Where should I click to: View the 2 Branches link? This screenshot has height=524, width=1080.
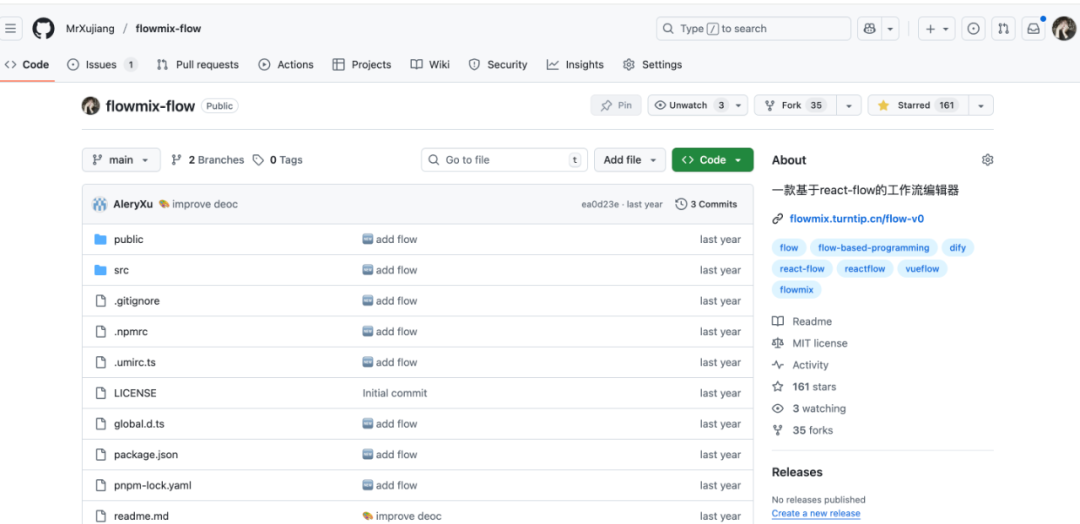207,160
